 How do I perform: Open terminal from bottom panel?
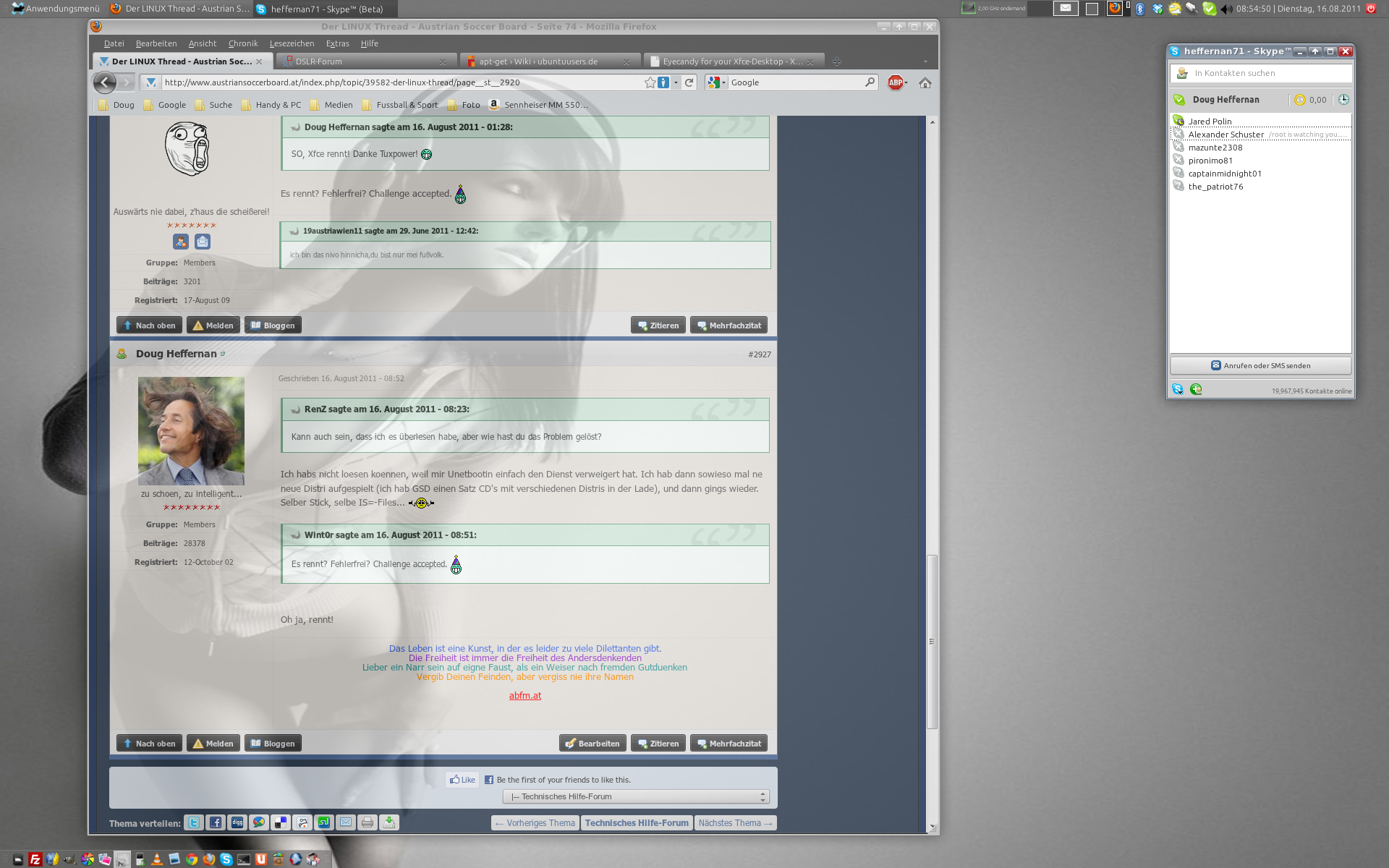(x=244, y=859)
